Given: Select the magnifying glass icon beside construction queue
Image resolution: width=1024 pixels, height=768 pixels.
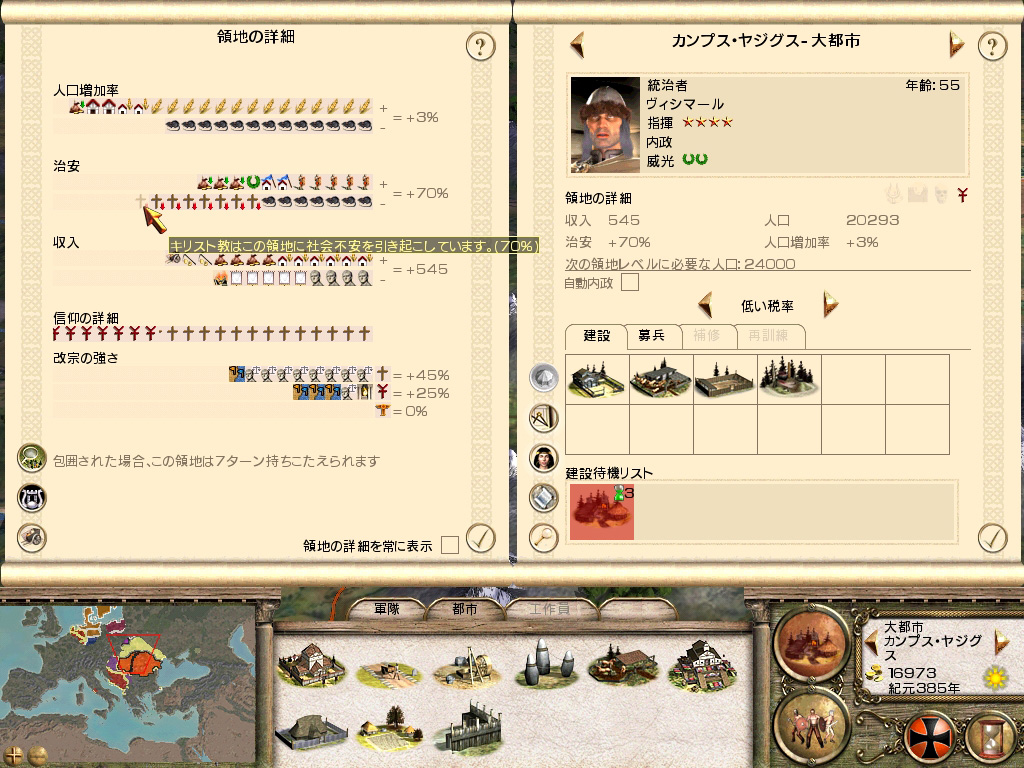Looking at the screenshot, I should 543,538.
